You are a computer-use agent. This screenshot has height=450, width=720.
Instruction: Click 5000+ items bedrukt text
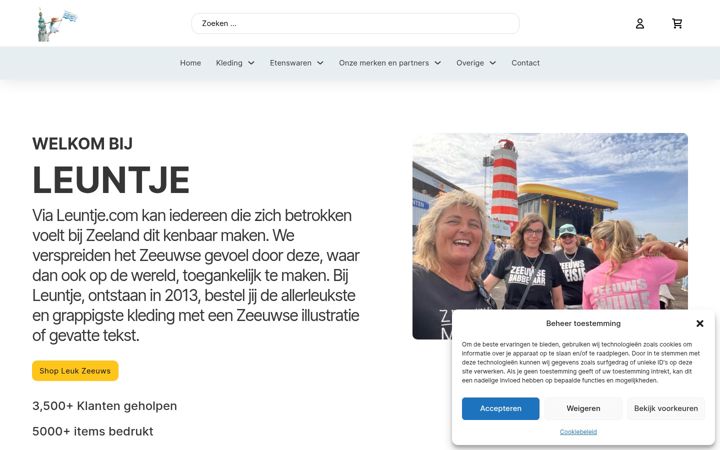[93, 431]
